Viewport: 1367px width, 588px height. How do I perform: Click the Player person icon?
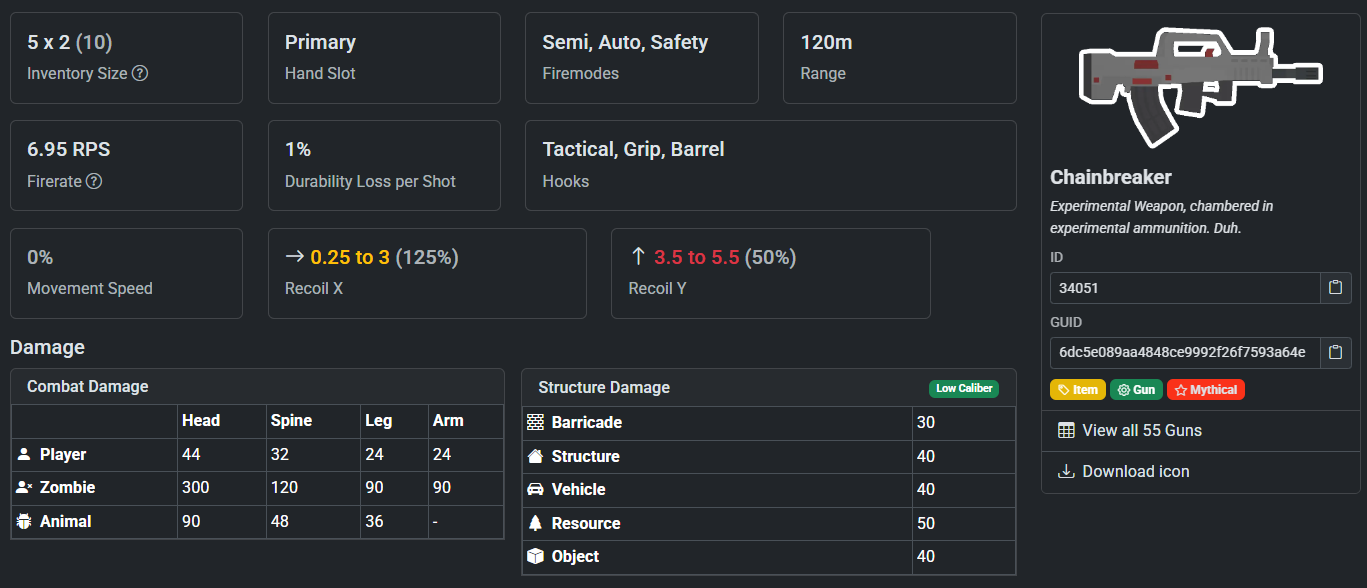(25, 454)
